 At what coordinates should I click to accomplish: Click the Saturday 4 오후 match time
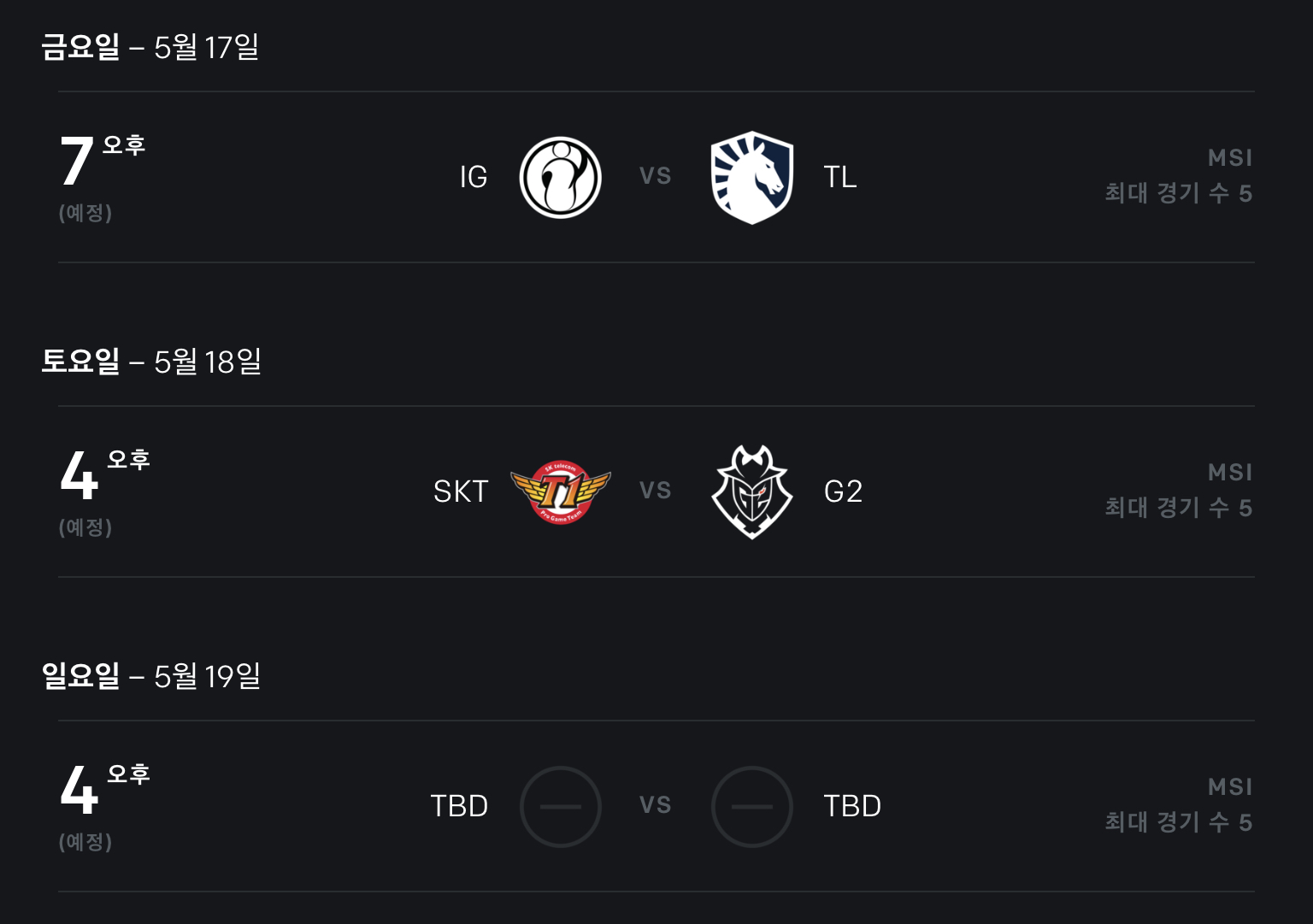click(x=104, y=475)
